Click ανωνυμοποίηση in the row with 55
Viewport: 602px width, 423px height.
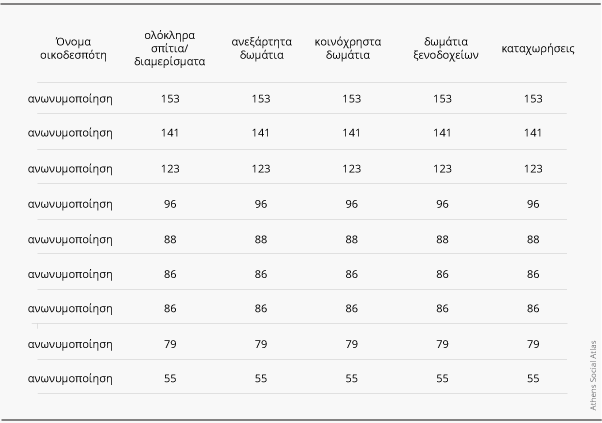pos(70,378)
